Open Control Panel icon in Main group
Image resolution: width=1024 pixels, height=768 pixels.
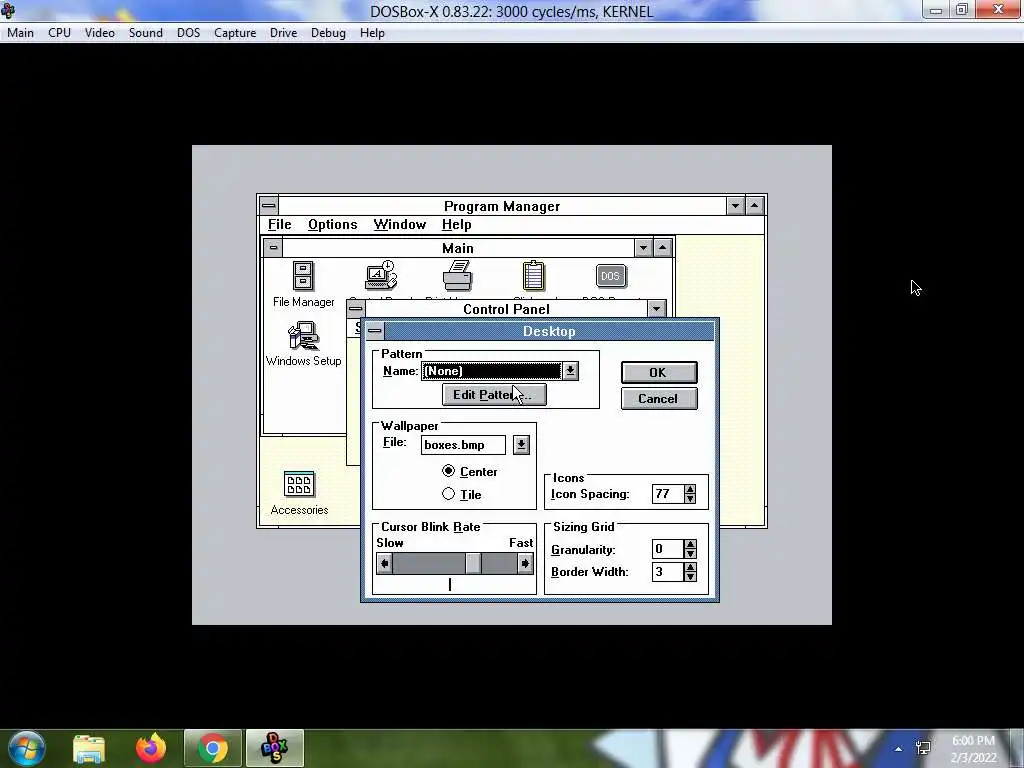[x=381, y=276]
